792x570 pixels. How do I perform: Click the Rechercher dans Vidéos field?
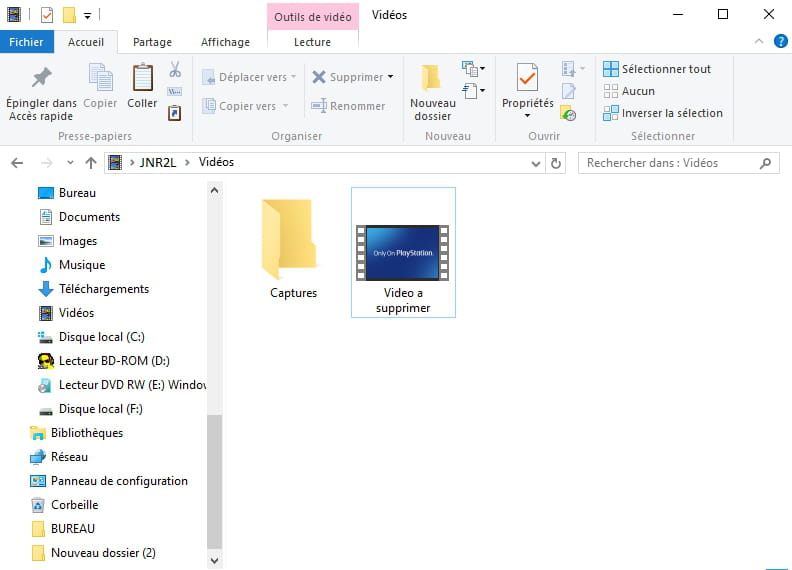(678, 163)
